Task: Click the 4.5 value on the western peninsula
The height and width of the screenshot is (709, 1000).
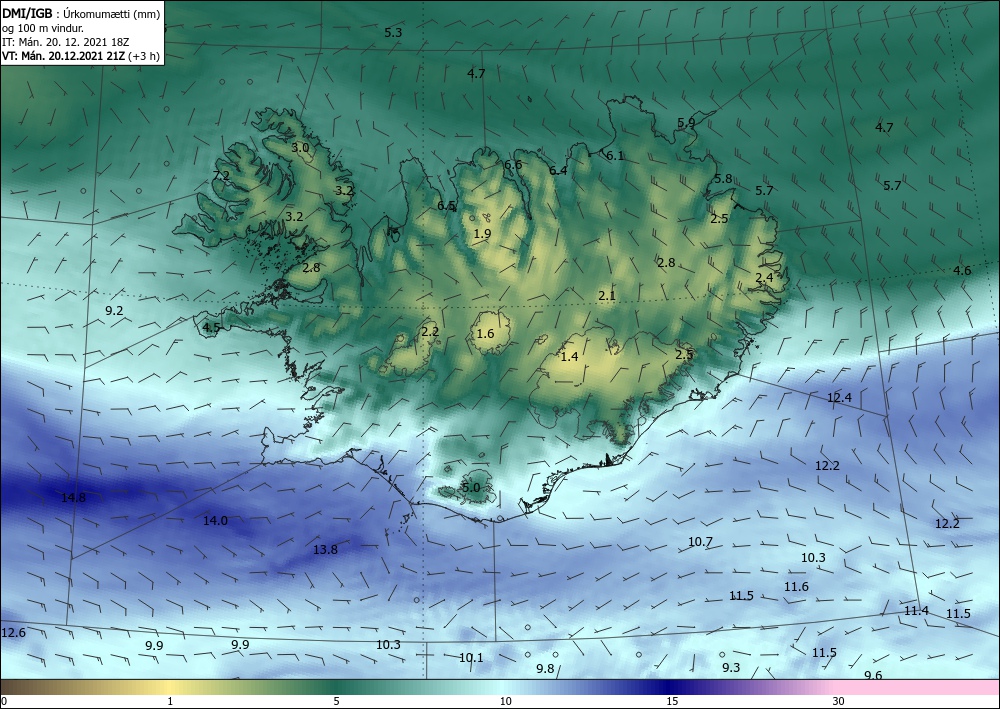Action: pyautogui.click(x=211, y=328)
